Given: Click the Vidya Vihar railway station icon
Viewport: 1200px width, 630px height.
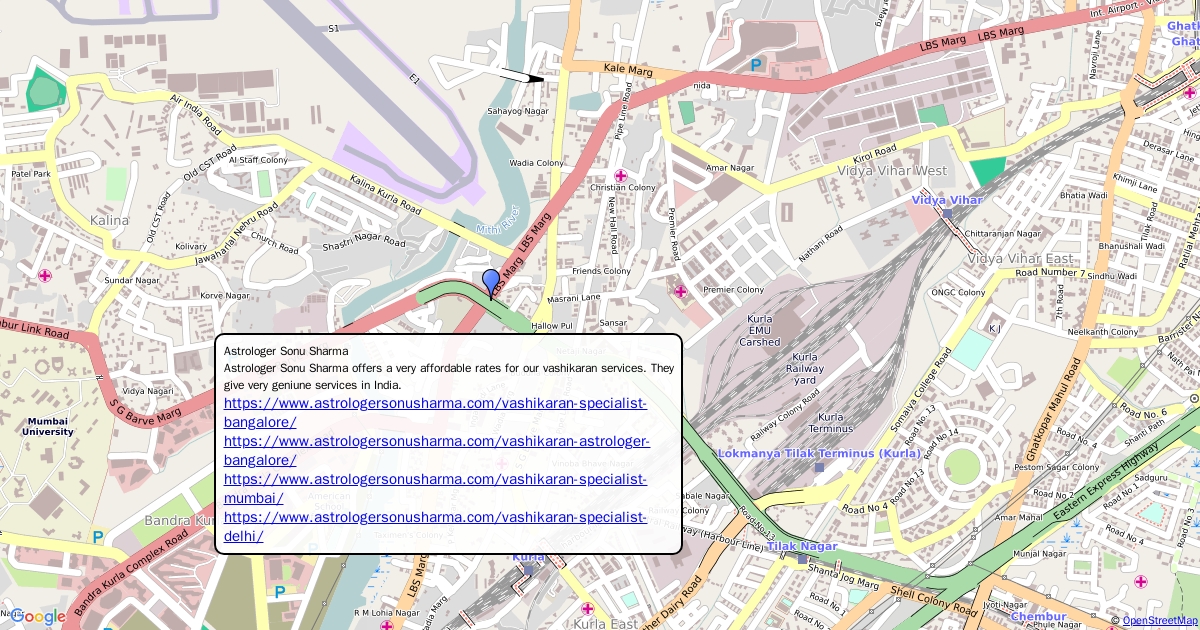Looking at the screenshot, I should (947, 214).
